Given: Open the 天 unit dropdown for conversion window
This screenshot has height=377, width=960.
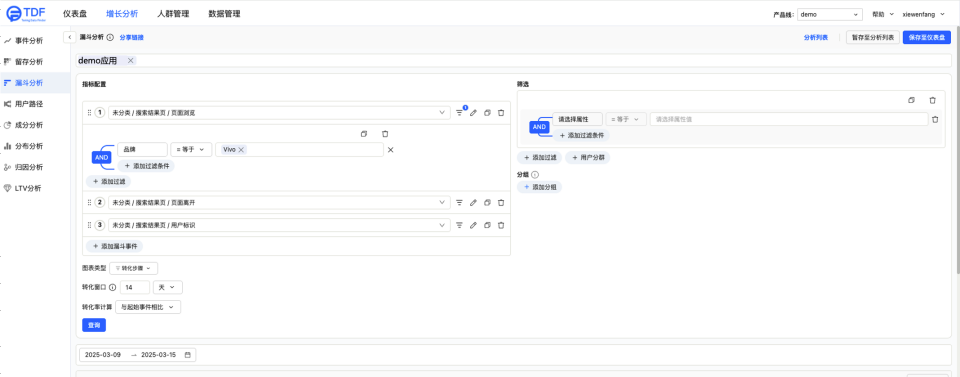Looking at the screenshot, I should 168,287.
